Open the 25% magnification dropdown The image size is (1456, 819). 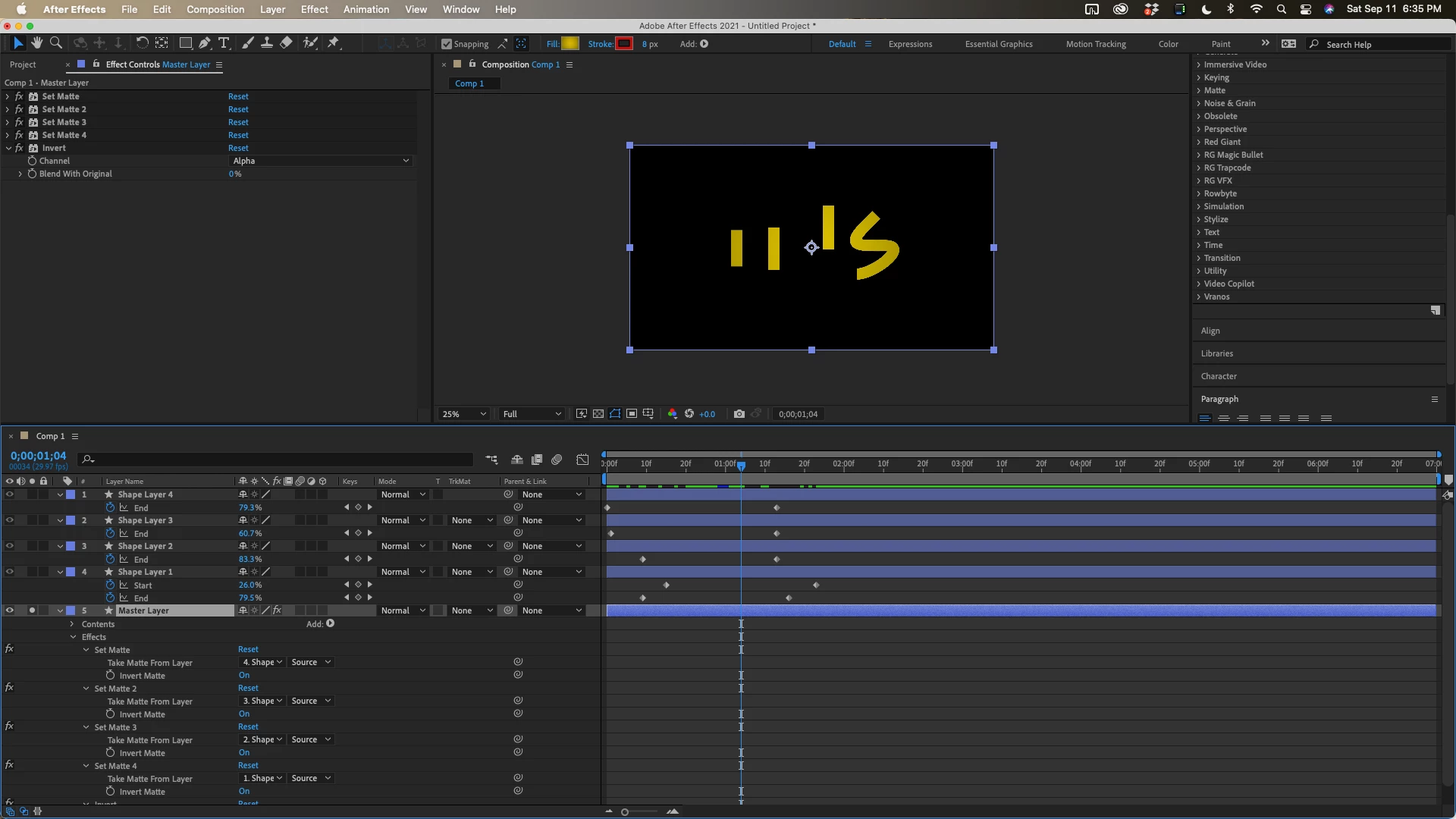click(x=464, y=414)
